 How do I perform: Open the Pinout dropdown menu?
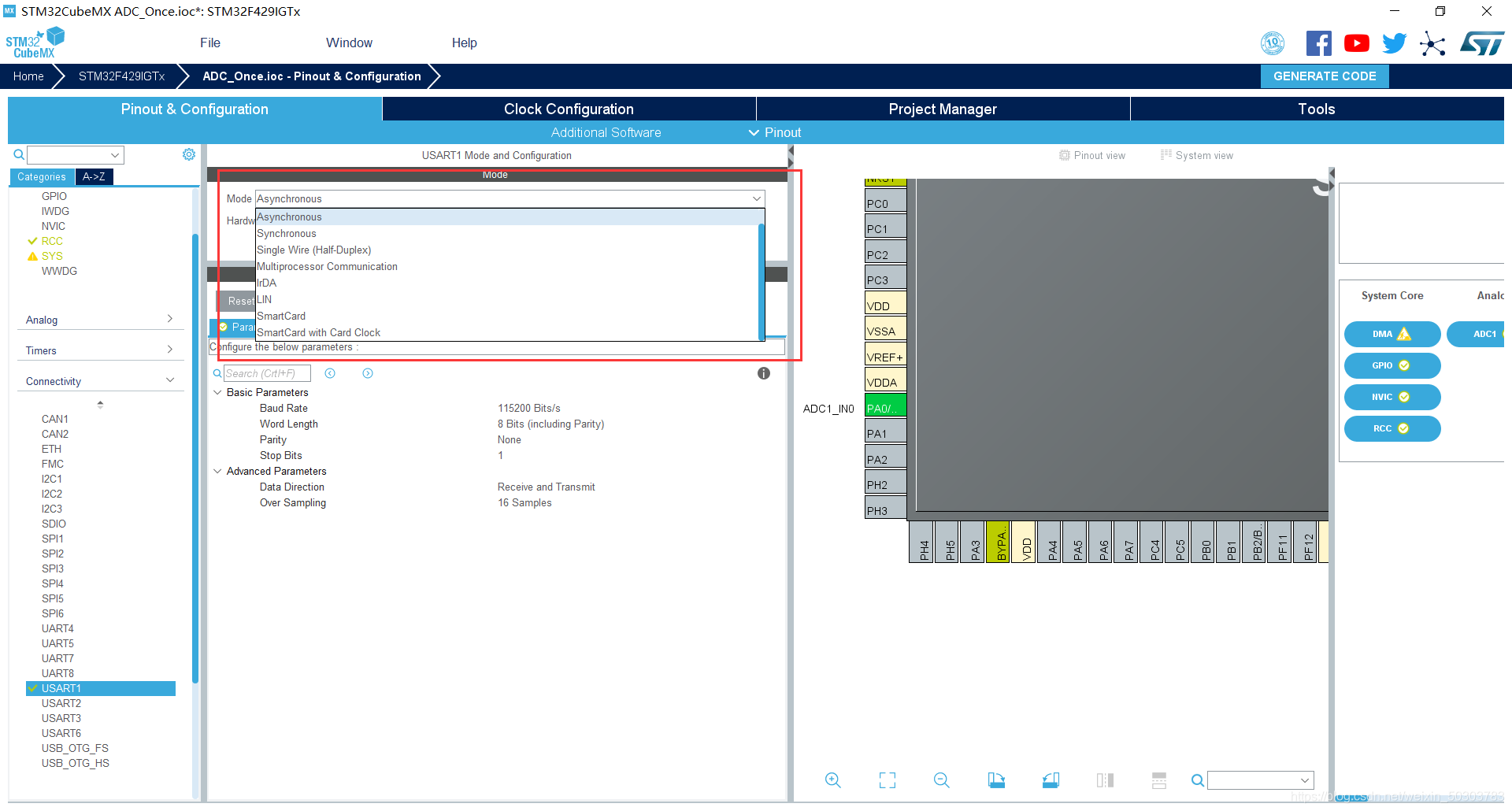[775, 132]
